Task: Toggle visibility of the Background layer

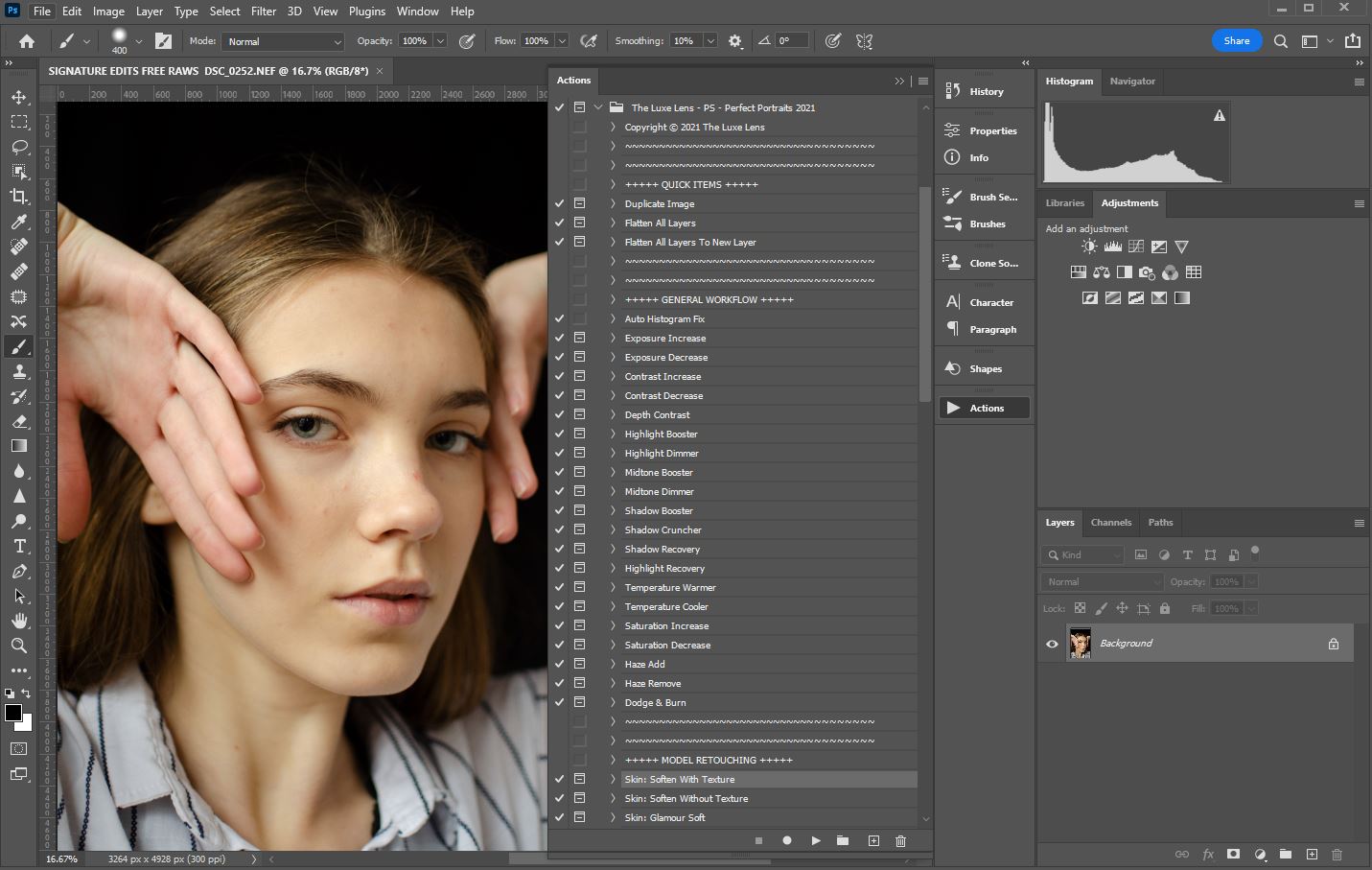Action: [1052, 644]
